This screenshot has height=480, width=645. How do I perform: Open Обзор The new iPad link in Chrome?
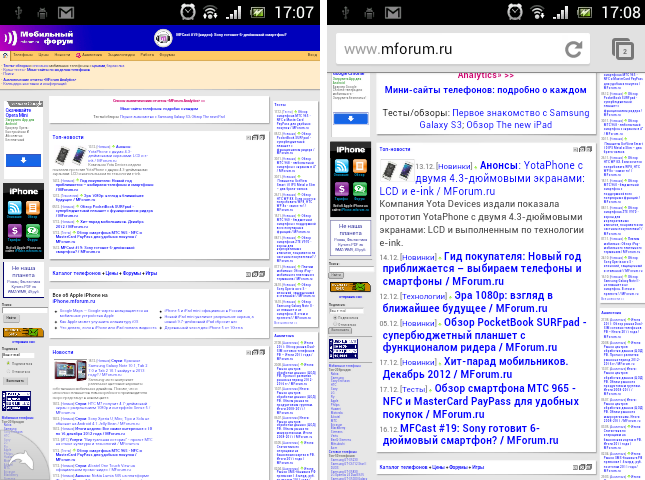tap(509, 125)
